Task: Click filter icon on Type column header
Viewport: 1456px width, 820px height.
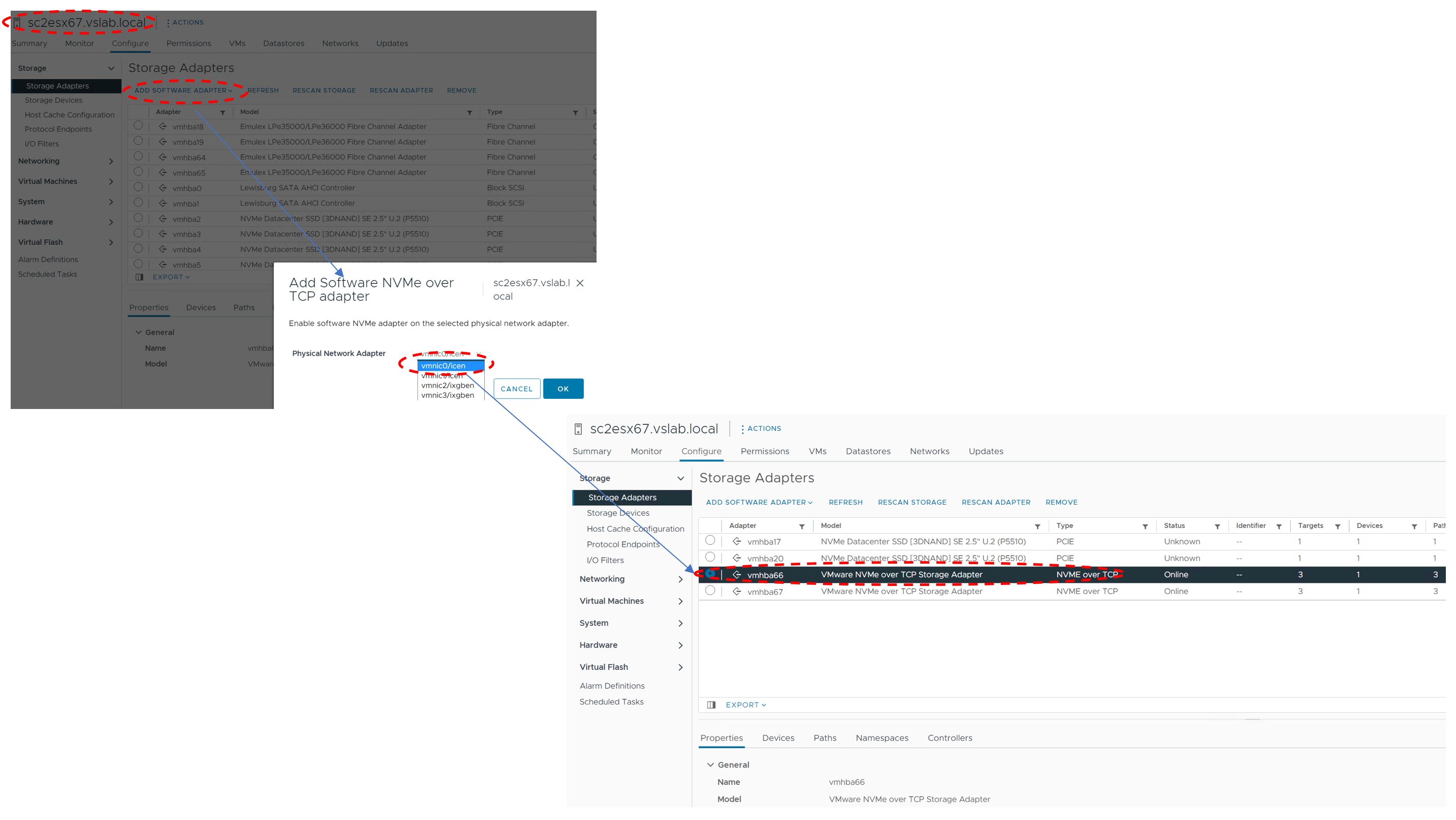Action: tap(1145, 526)
